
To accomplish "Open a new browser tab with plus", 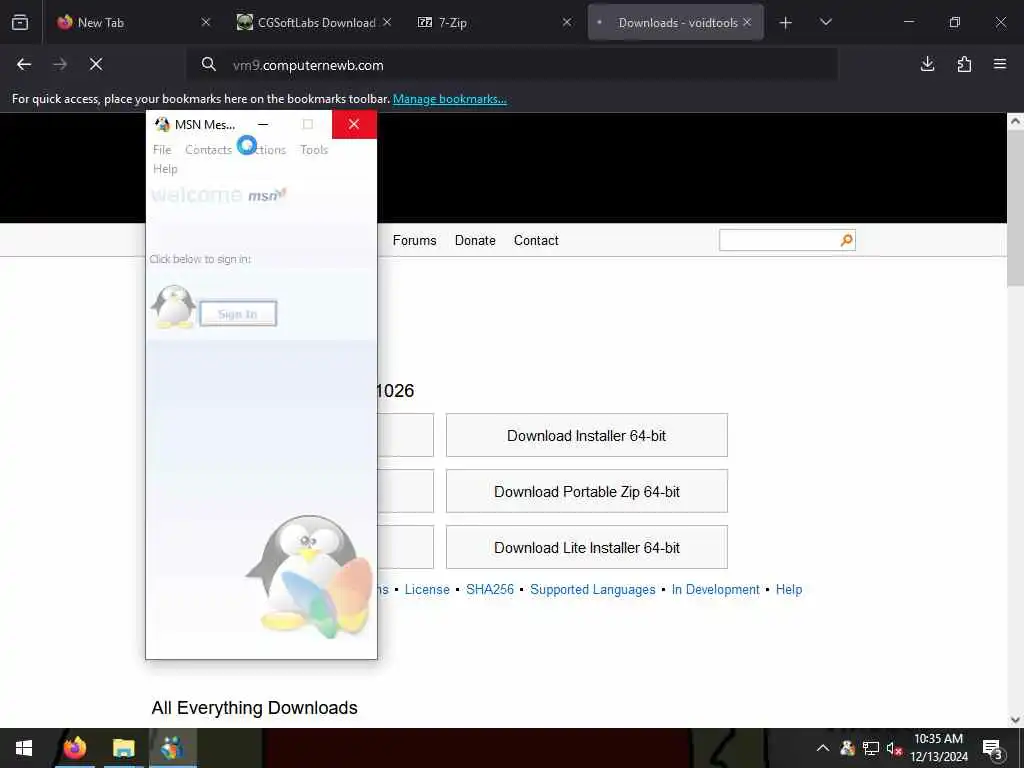I will click(786, 23).
